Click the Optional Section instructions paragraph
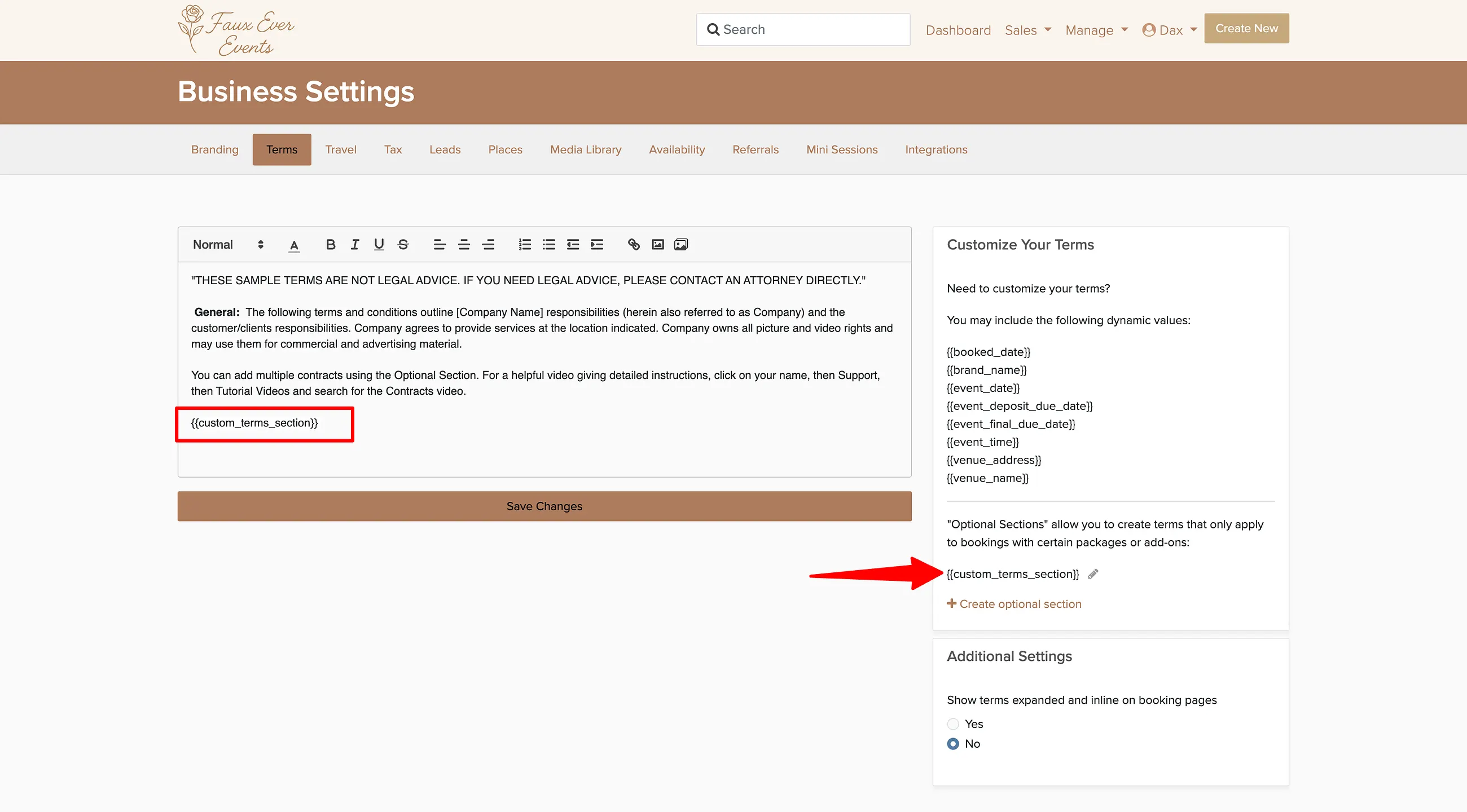The image size is (1467, 812). click(x=535, y=383)
